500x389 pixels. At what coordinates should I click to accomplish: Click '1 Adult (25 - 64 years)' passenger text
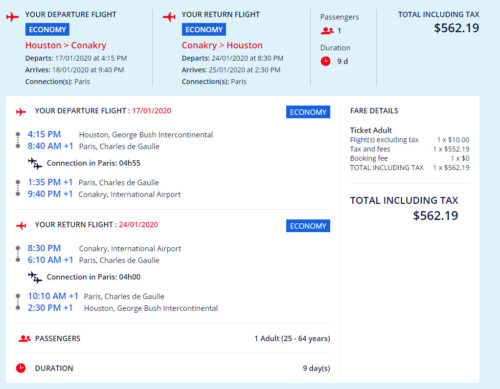[x=292, y=339]
